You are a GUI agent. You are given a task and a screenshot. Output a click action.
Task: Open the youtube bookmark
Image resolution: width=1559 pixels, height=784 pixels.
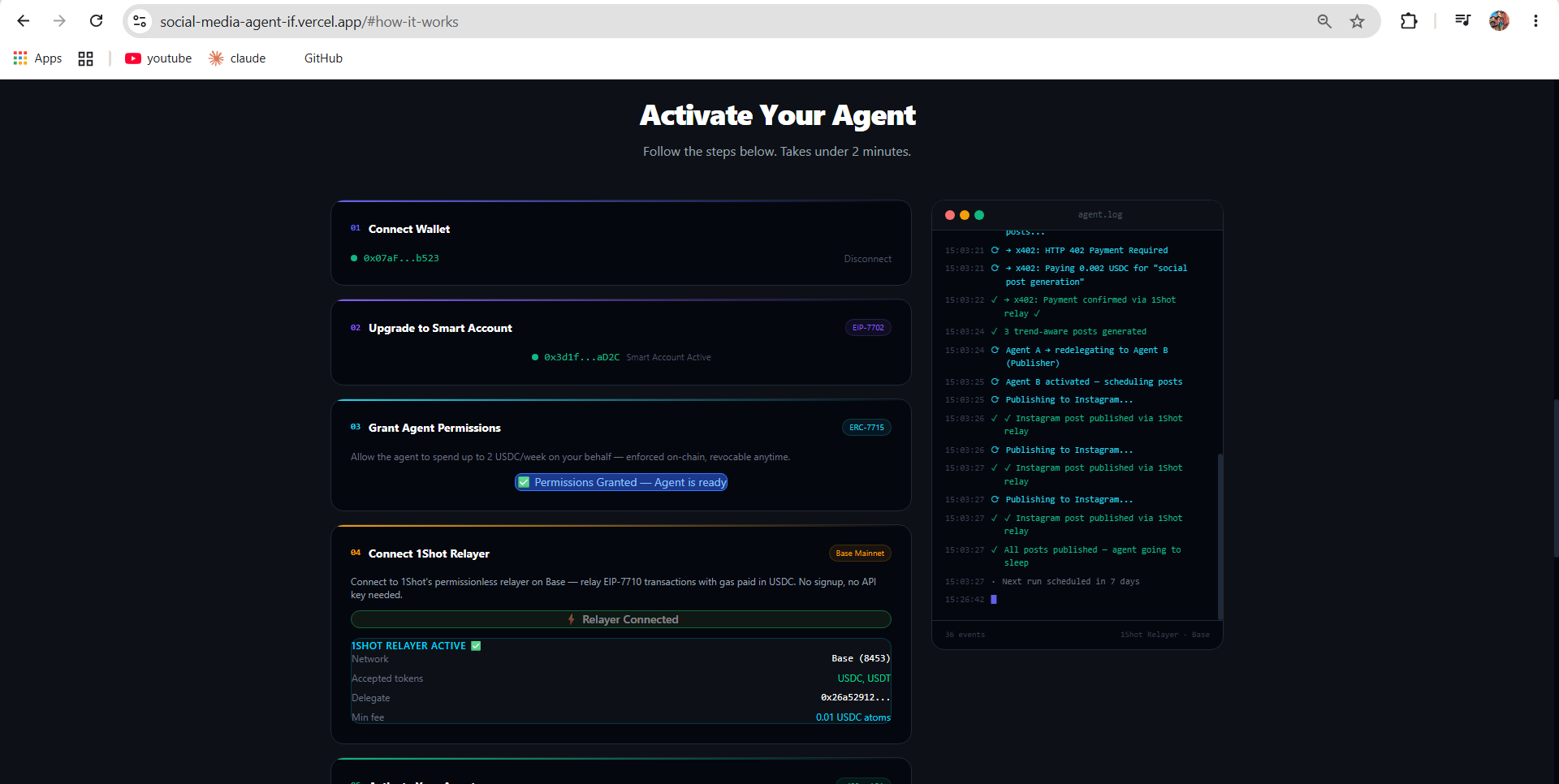(158, 58)
